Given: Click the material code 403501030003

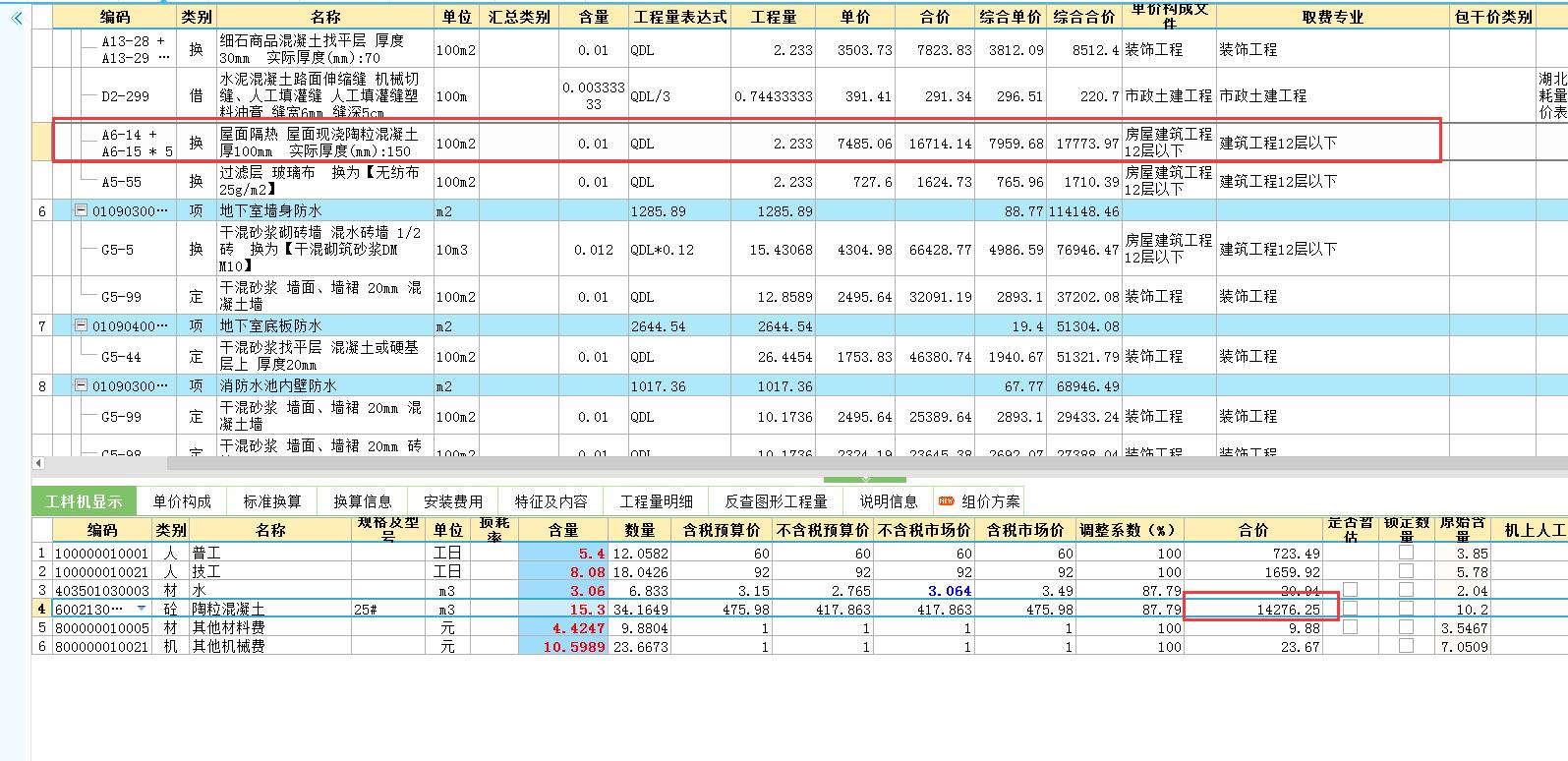Looking at the screenshot, I should tap(101, 590).
